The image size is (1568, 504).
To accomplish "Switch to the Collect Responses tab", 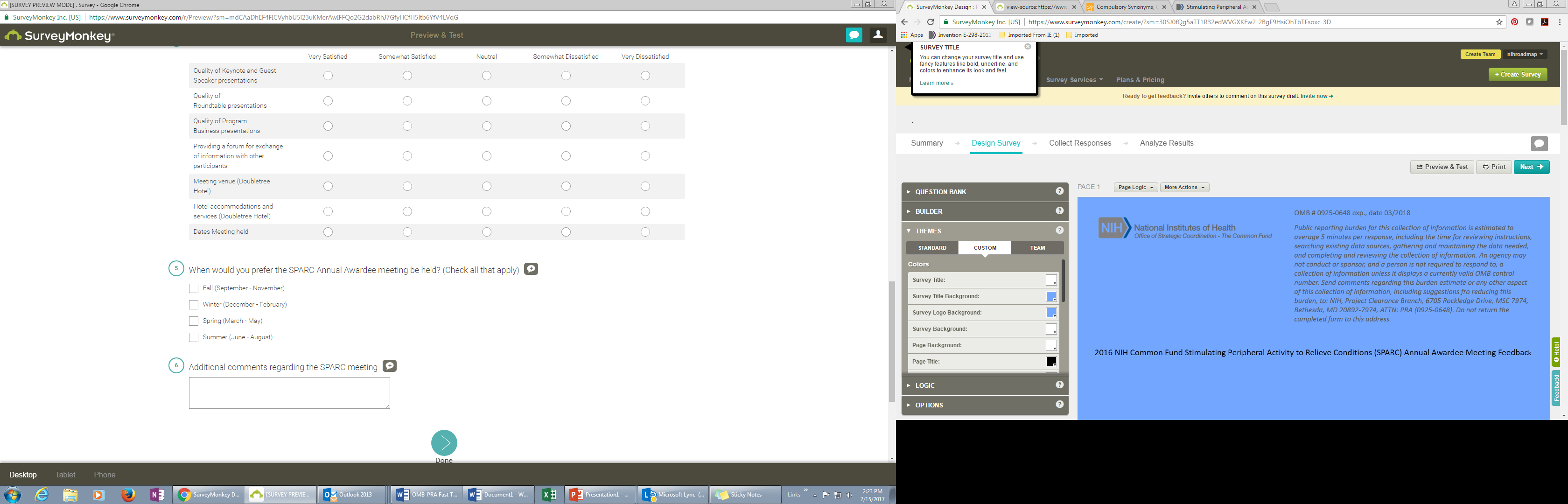I will (x=1080, y=143).
